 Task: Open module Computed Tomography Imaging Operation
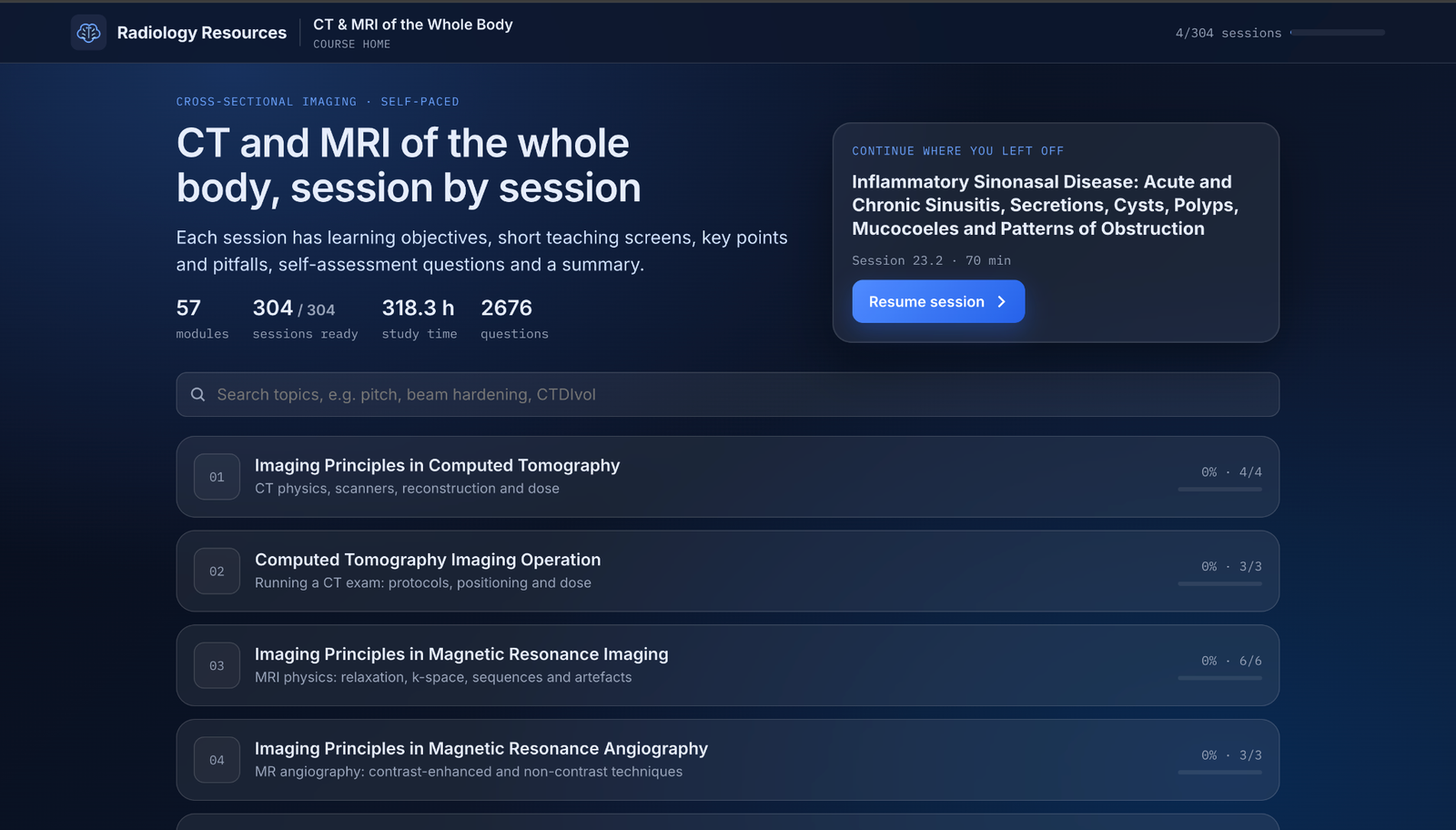coord(727,572)
